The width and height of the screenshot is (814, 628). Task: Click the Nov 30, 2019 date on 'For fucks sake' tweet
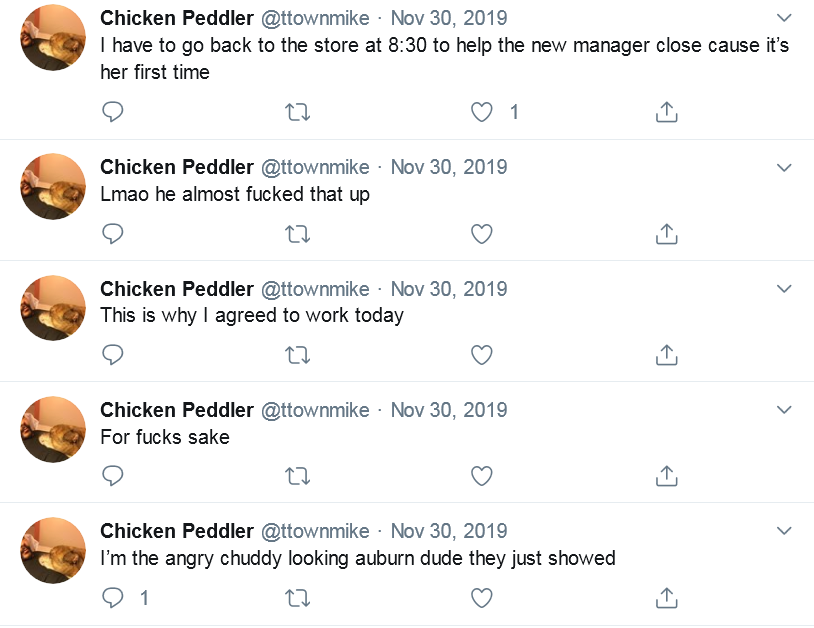(449, 410)
